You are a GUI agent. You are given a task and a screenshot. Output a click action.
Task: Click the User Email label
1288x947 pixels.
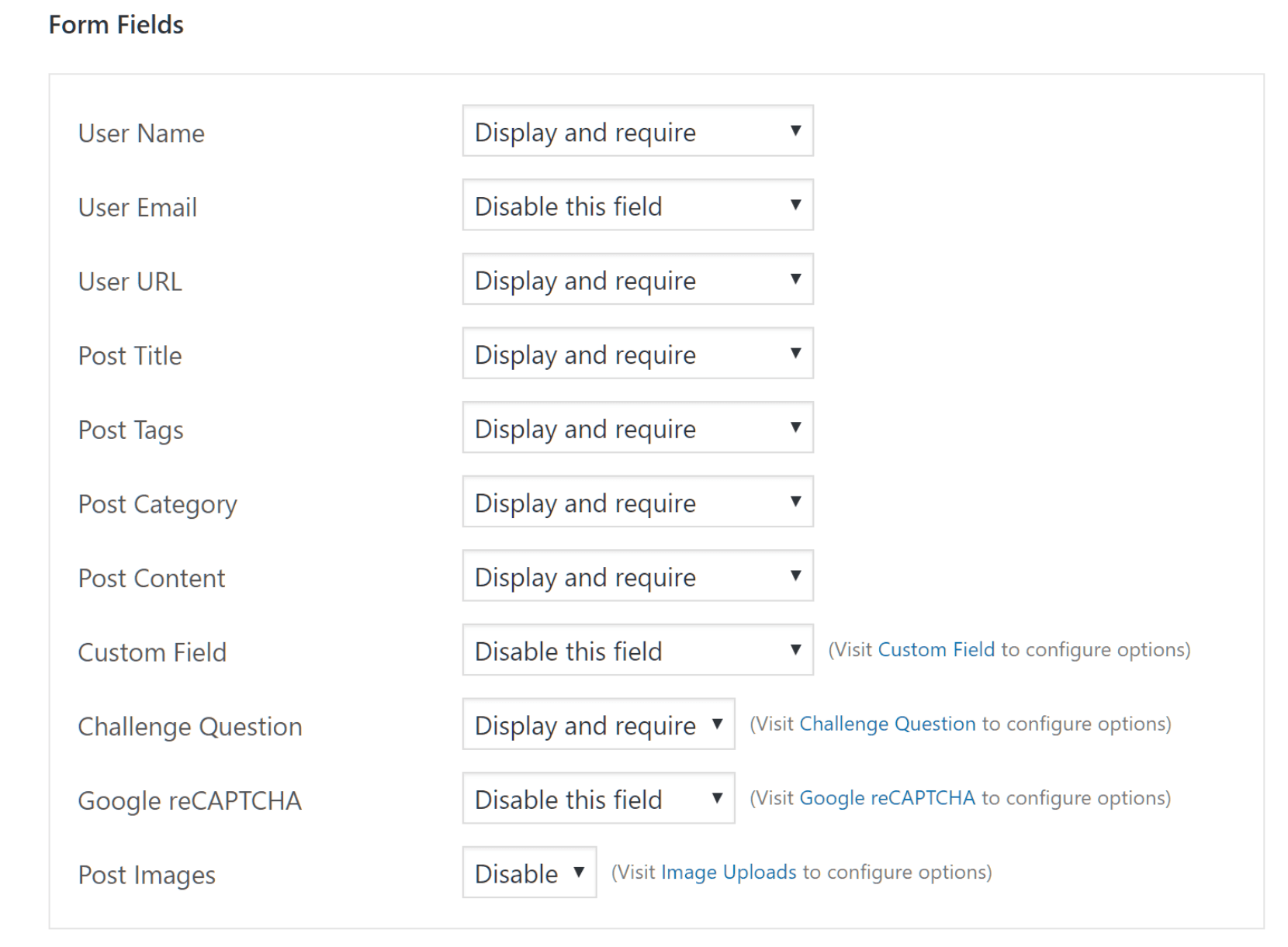137,208
